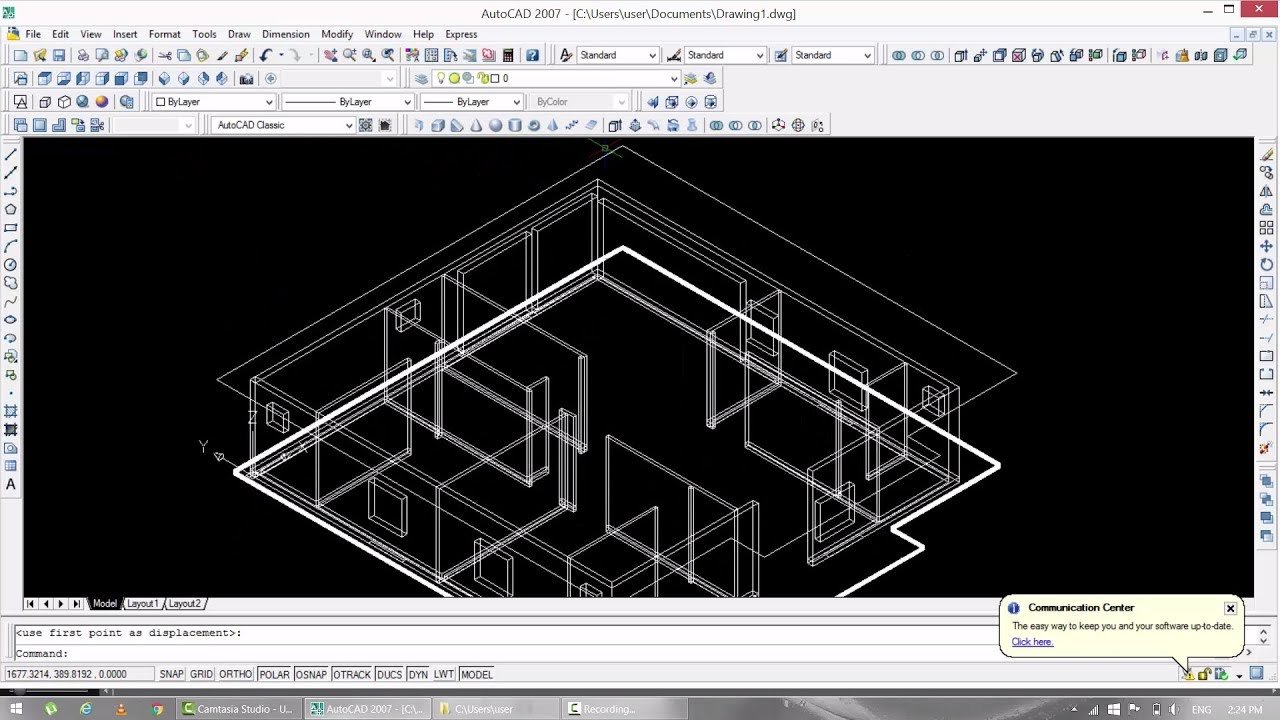
Task: Toggle DUCS in status bar
Action: 389,674
